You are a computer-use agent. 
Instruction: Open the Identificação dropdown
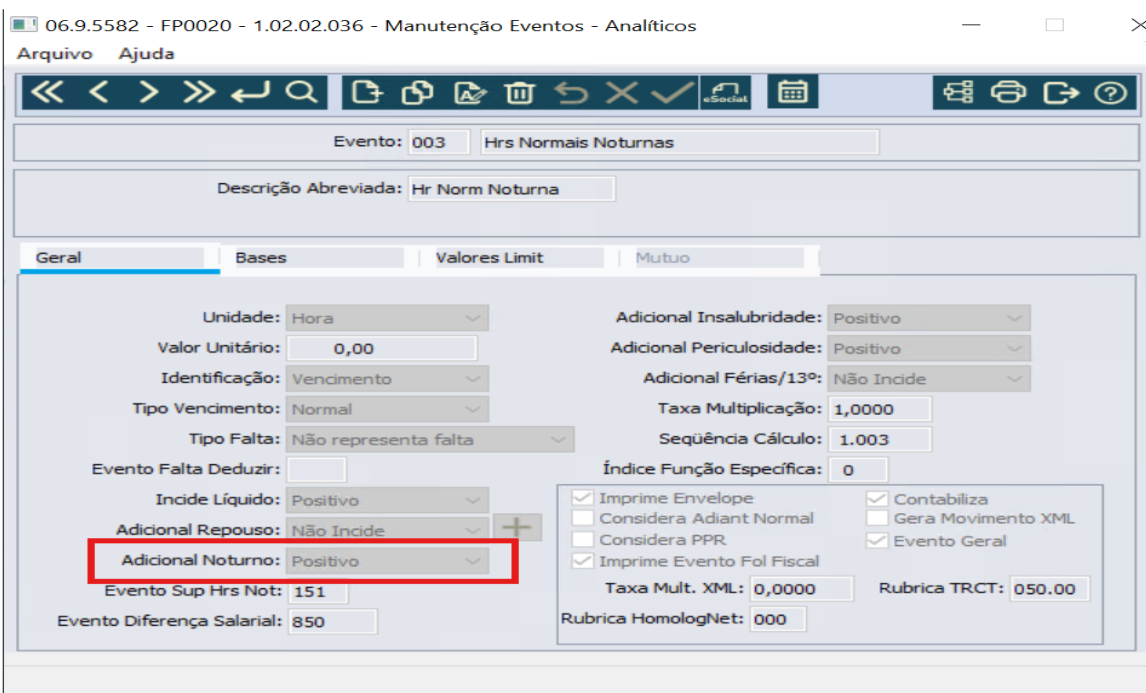(387, 379)
